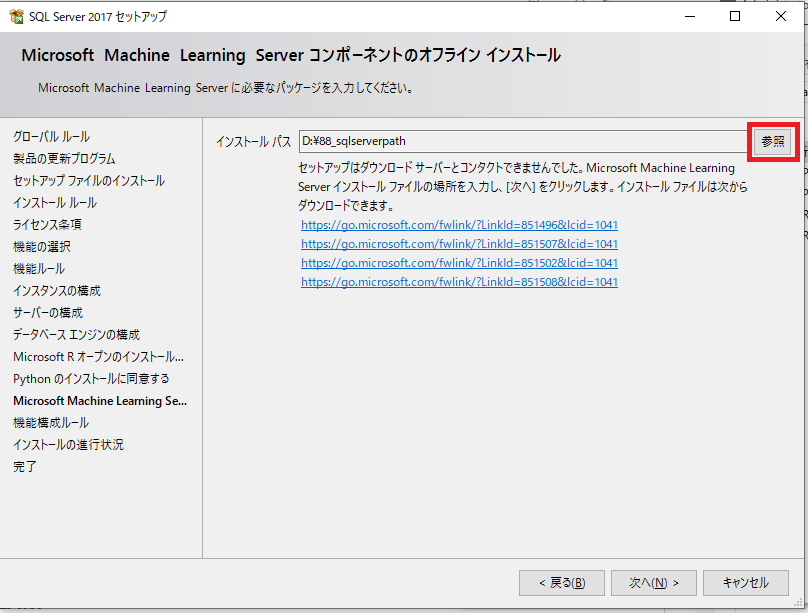Open the LinkId=851508 download link
The image size is (808, 613).
coord(459,282)
